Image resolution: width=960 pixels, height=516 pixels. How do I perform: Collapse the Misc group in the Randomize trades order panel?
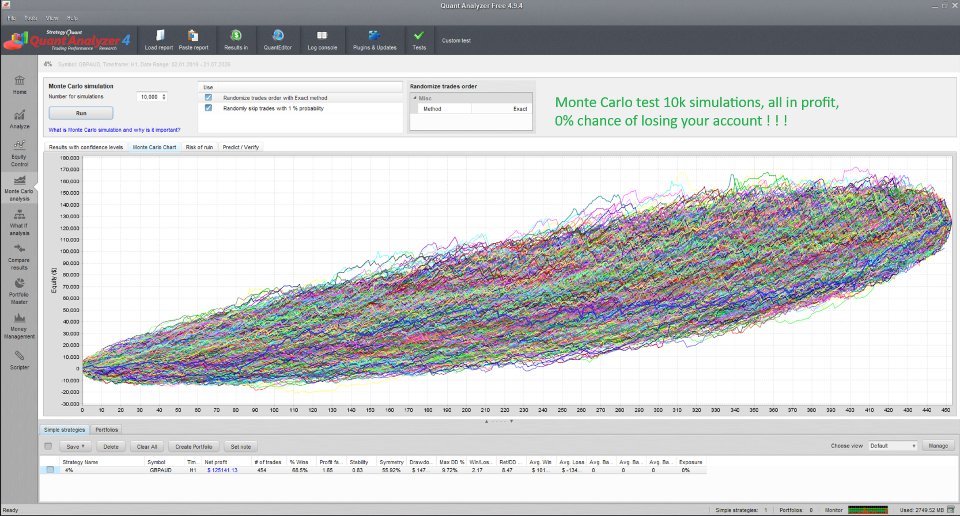pyautogui.click(x=414, y=98)
